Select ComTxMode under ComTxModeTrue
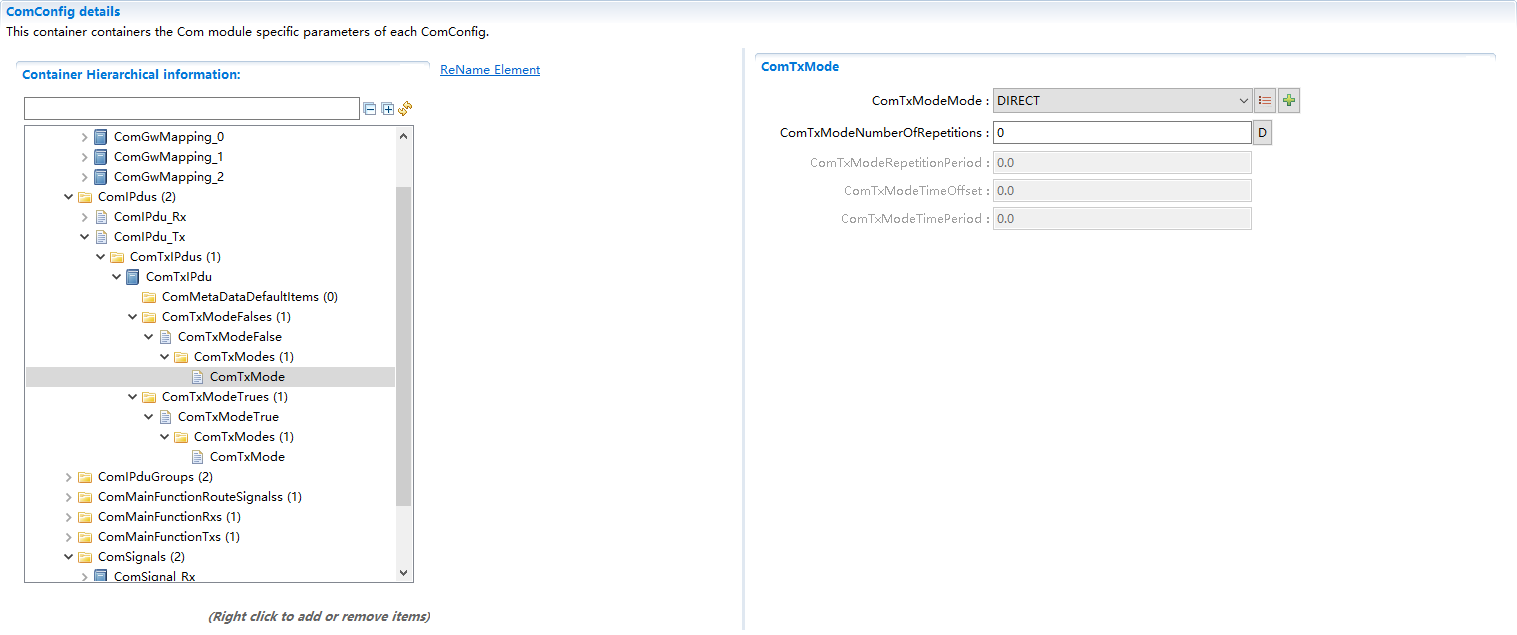The height and width of the screenshot is (635, 1517). click(247, 457)
